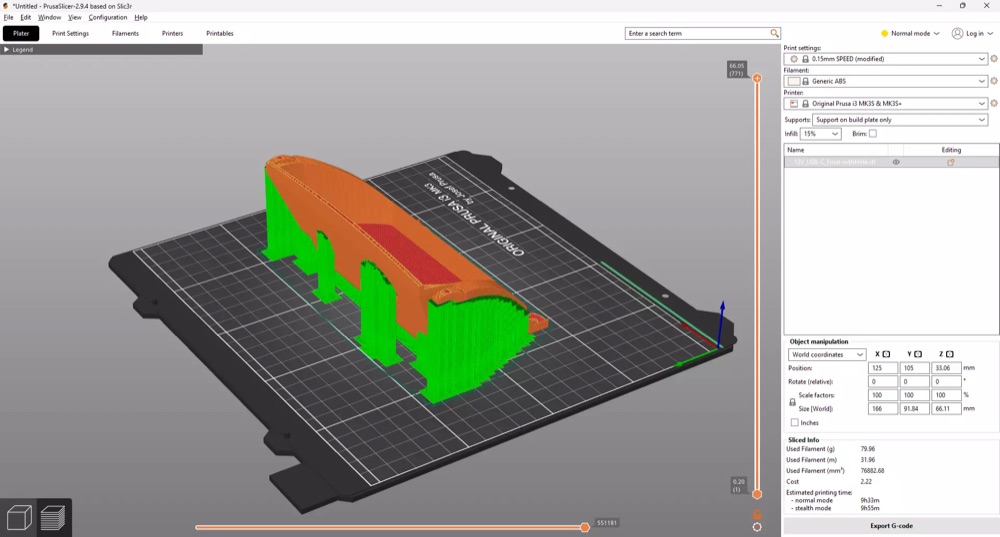Screen dimensions: 1000x537
Task: Select the Plater tab
Action: pos(21,33)
